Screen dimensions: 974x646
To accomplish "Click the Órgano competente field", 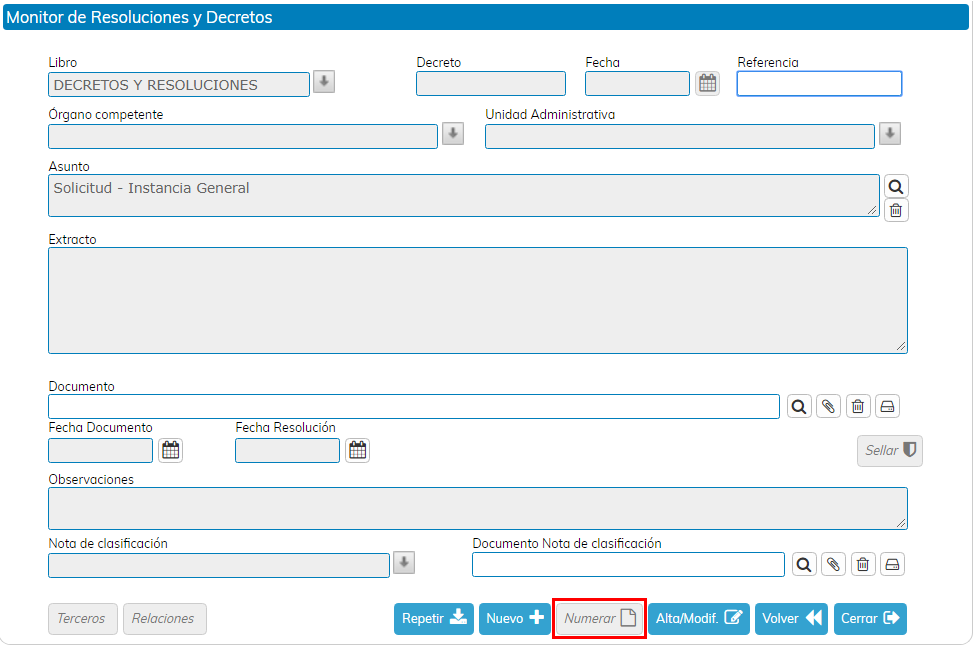I will pyautogui.click(x=243, y=136).
